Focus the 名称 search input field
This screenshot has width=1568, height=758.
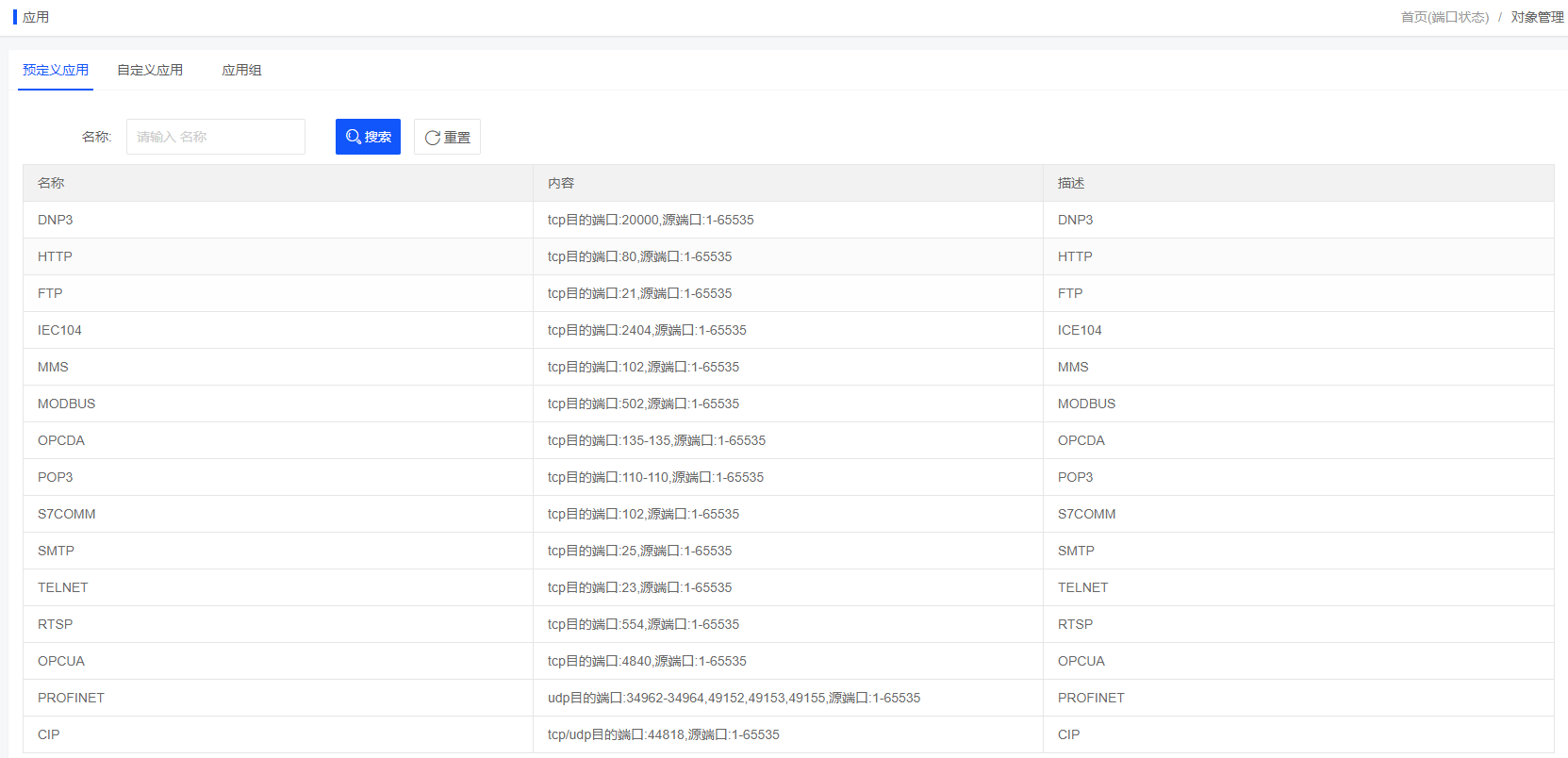(216, 137)
